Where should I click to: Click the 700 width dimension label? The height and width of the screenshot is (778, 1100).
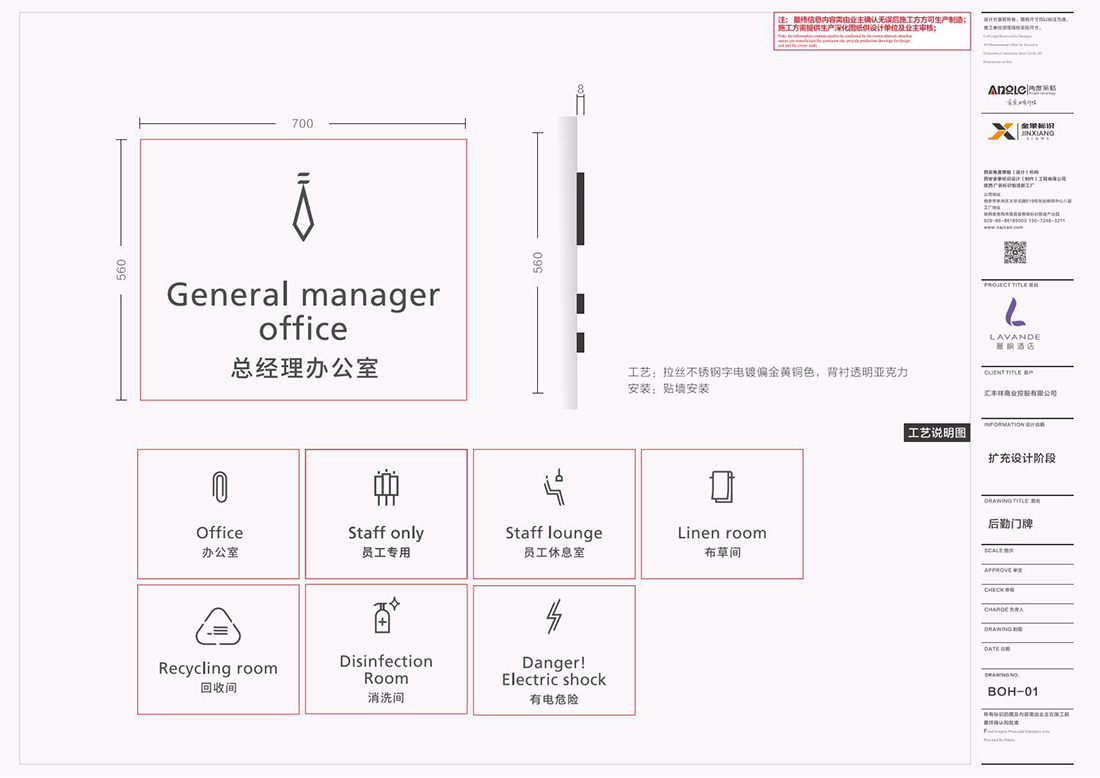tap(302, 124)
